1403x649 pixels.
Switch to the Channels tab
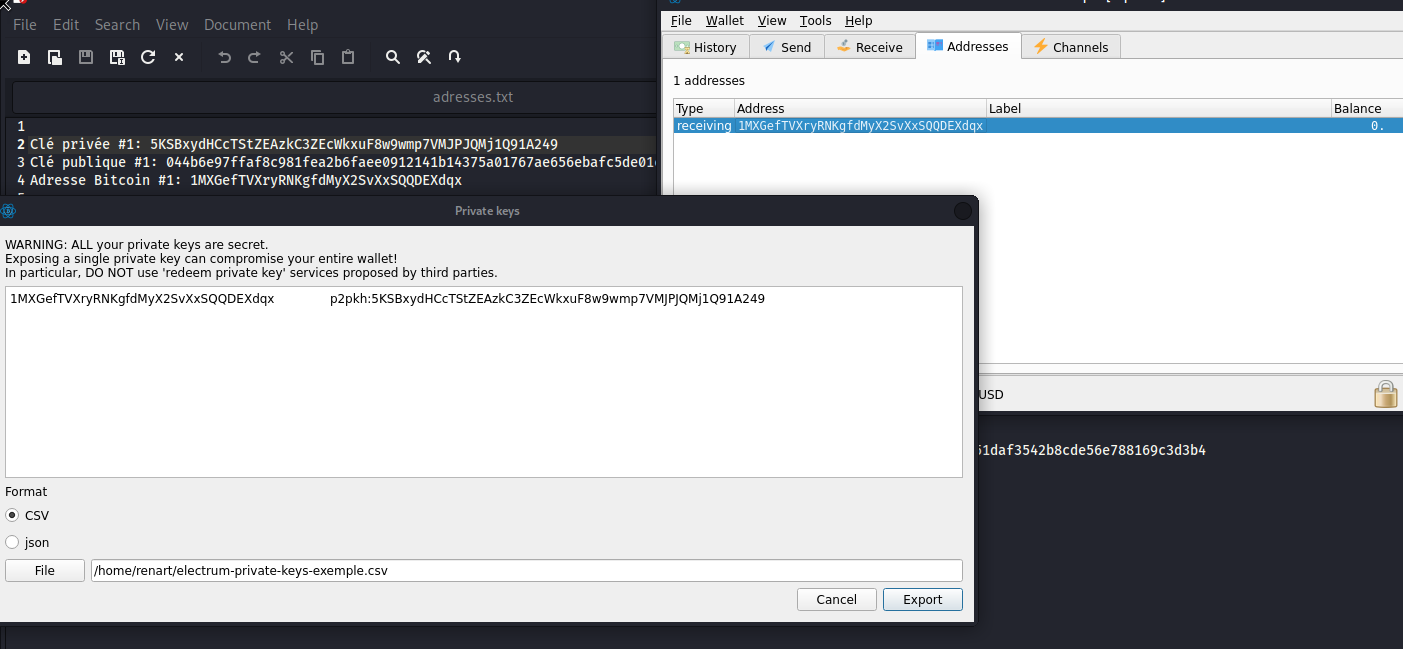(1070, 47)
